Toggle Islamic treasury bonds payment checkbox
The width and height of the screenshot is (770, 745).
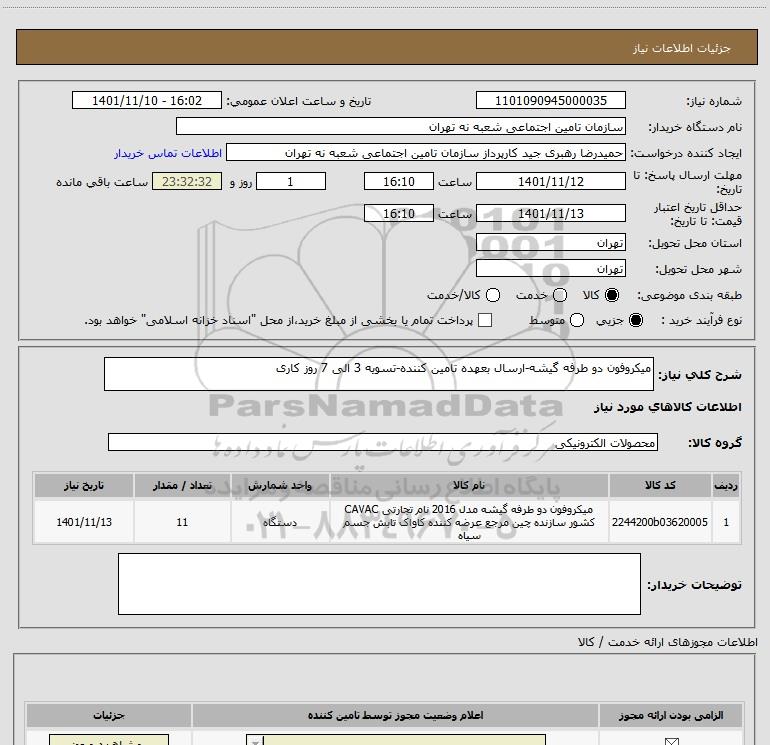485,320
